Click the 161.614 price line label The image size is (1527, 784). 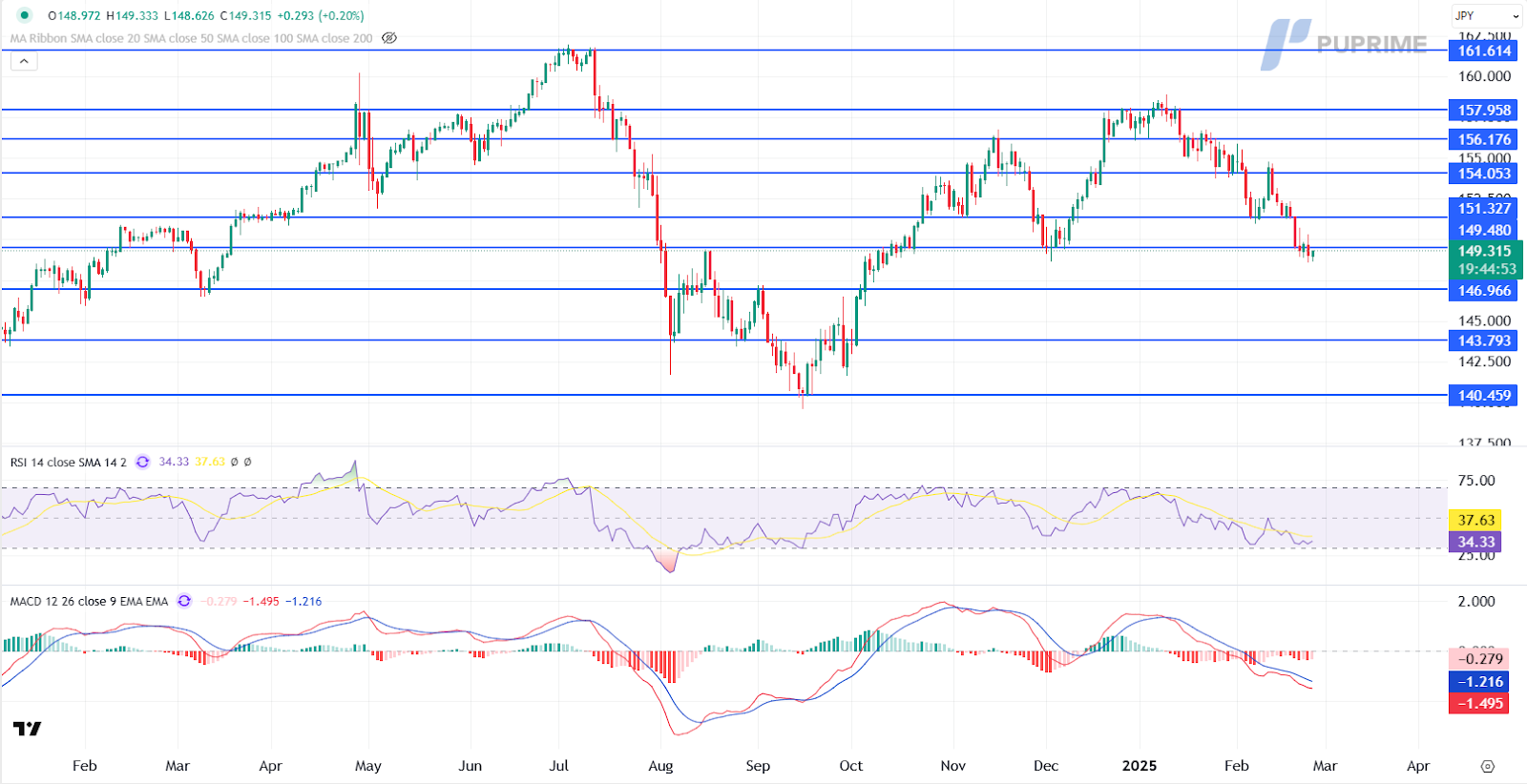click(1483, 51)
